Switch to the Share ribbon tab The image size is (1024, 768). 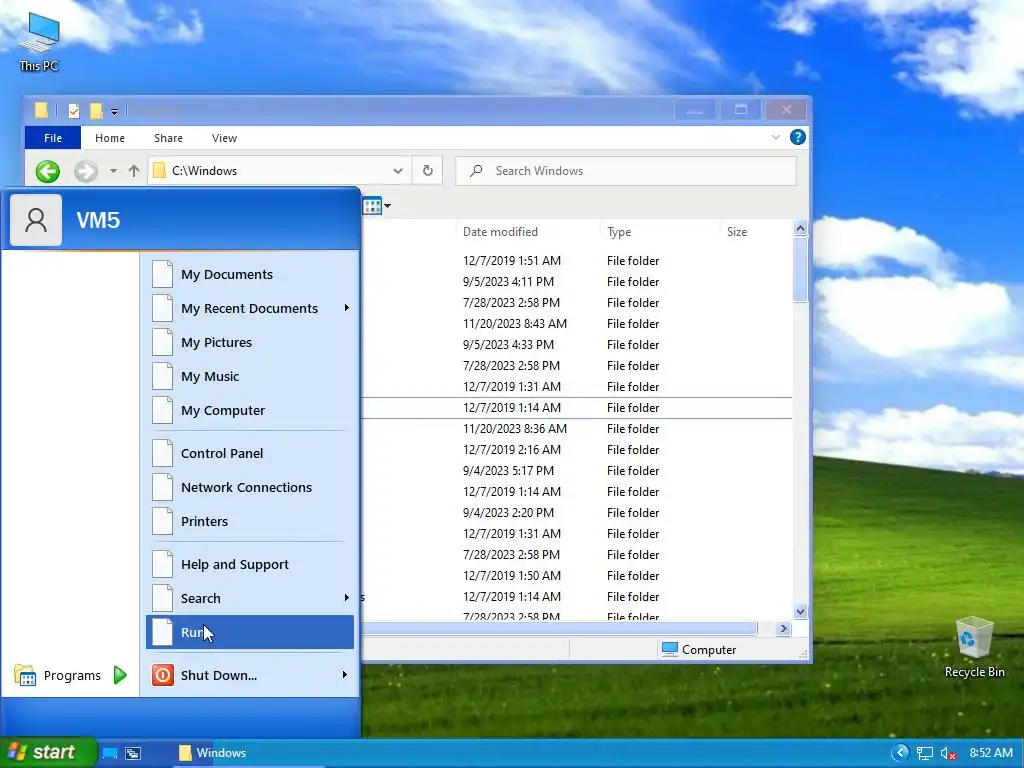pos(168,138)
